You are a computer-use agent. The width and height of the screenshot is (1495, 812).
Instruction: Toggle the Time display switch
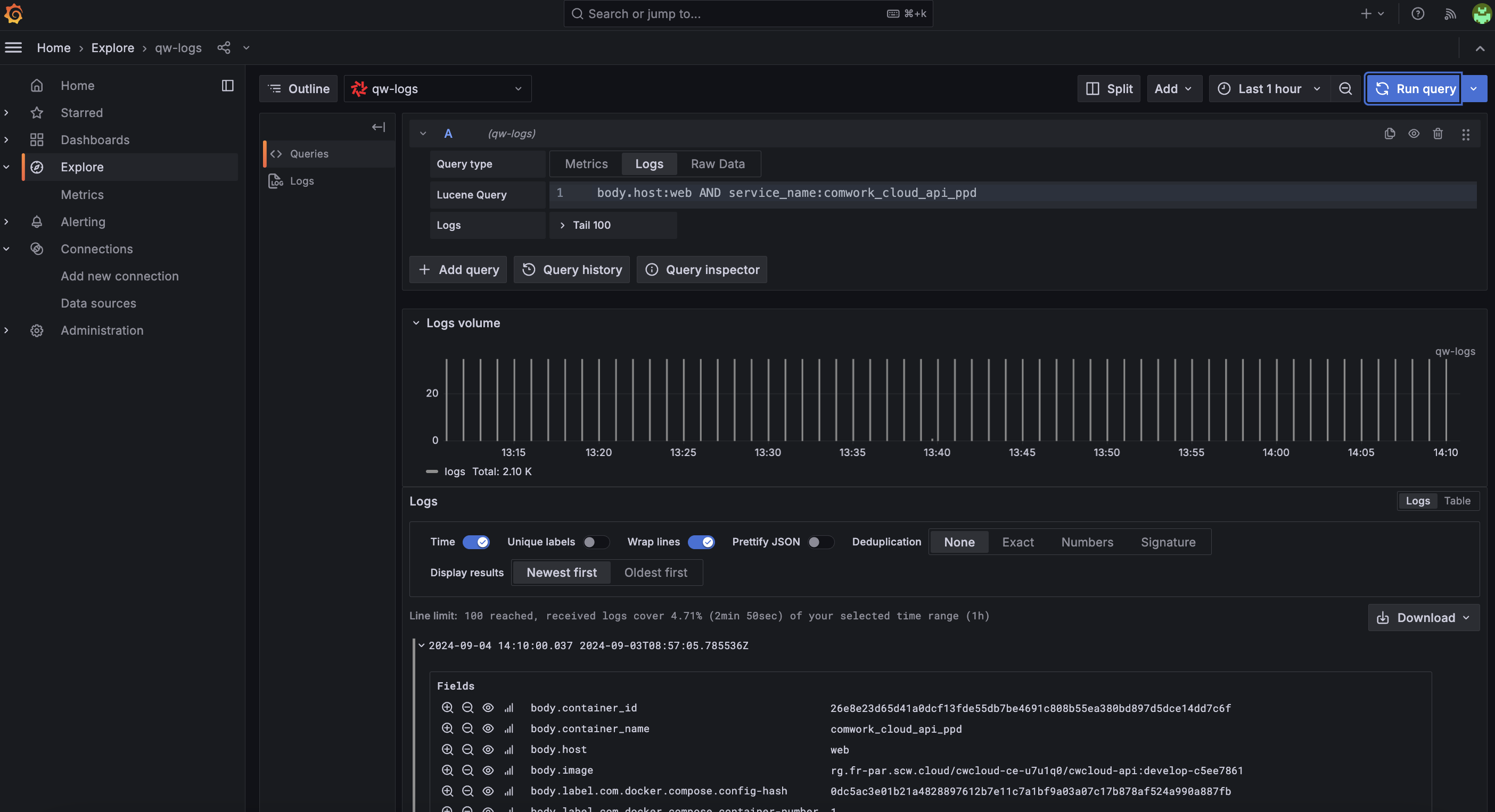475,541
